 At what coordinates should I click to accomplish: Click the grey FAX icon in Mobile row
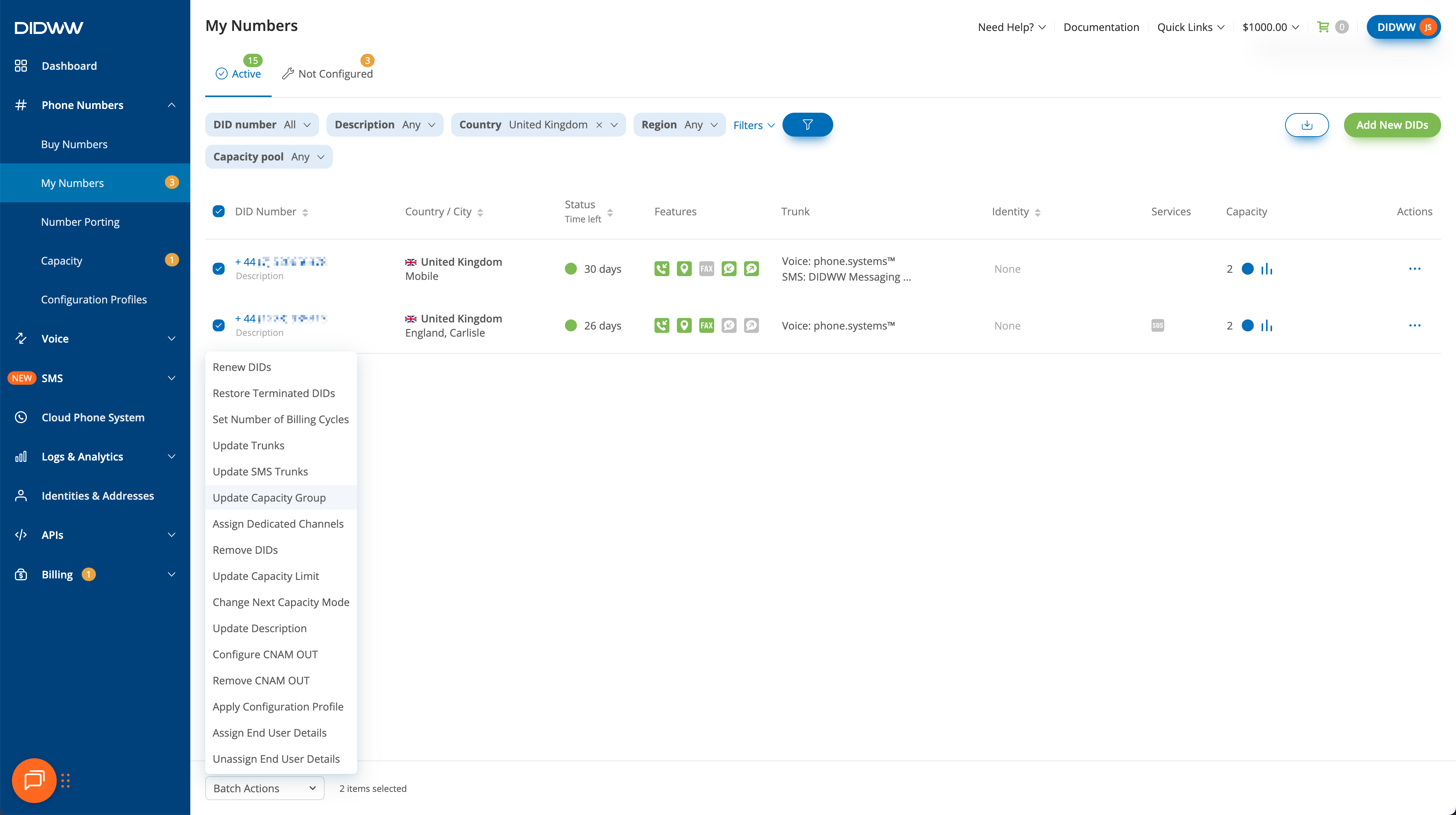706,268
